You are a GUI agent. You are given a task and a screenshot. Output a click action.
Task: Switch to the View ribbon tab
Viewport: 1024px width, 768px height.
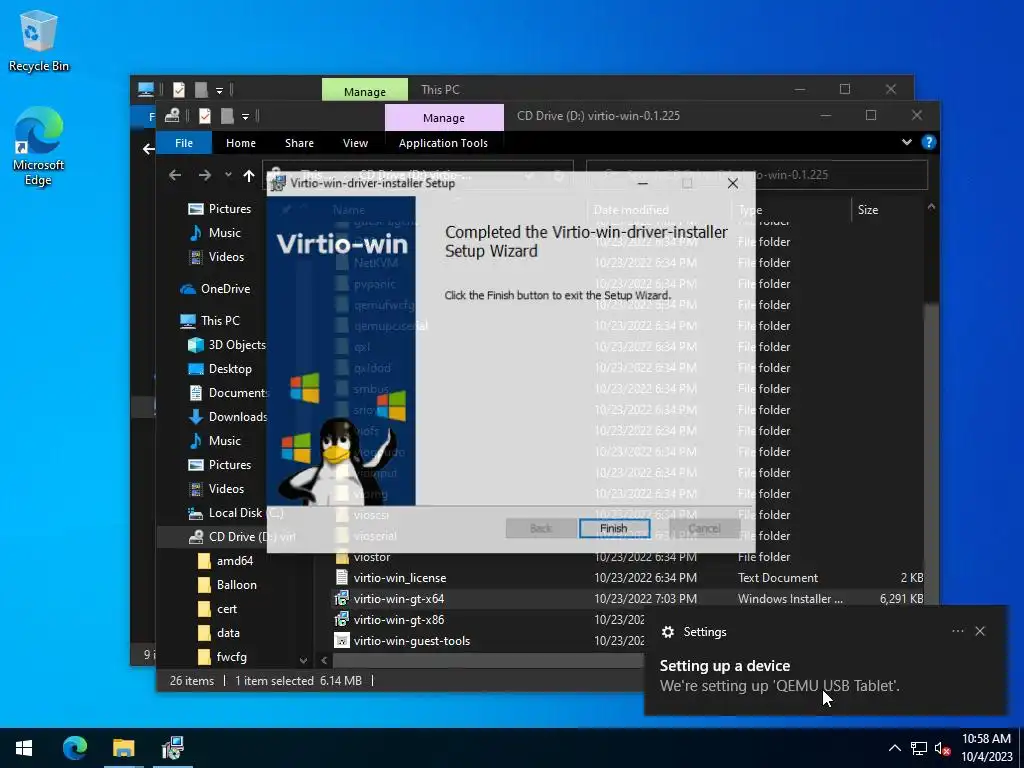pyautogui.click(x=355, y=143)
